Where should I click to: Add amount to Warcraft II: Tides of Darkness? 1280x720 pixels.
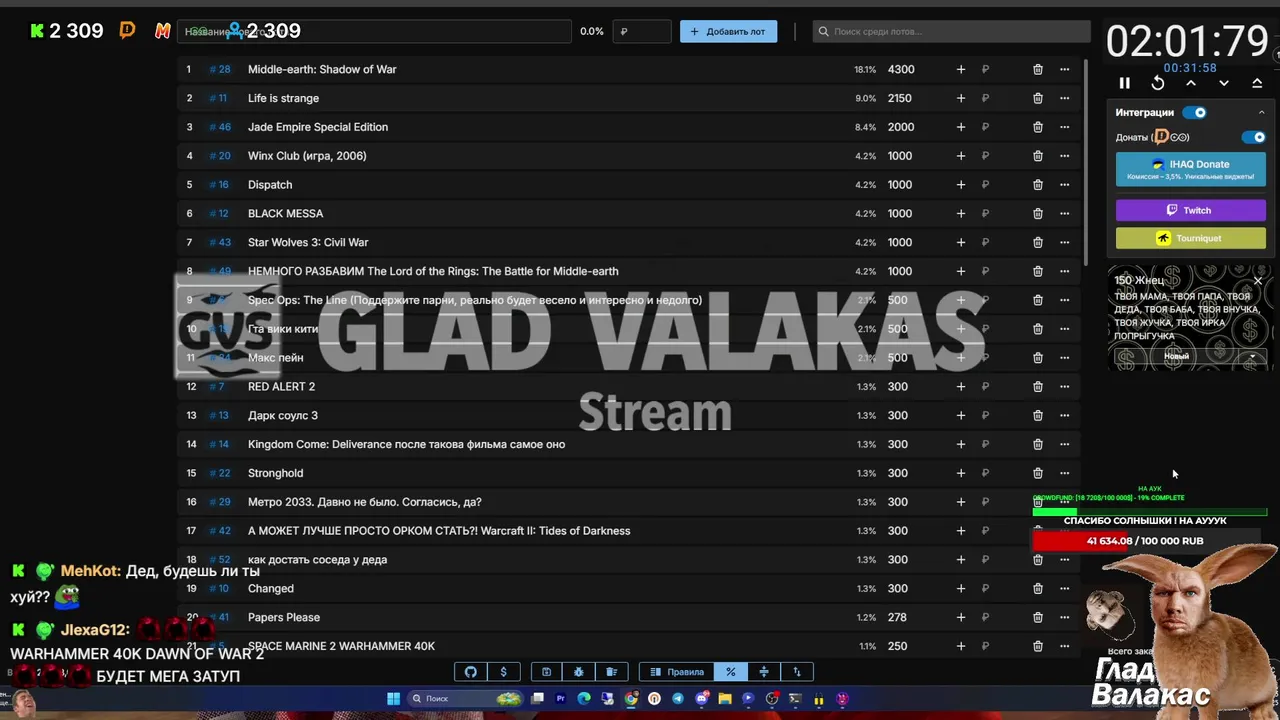pos(961,531)
